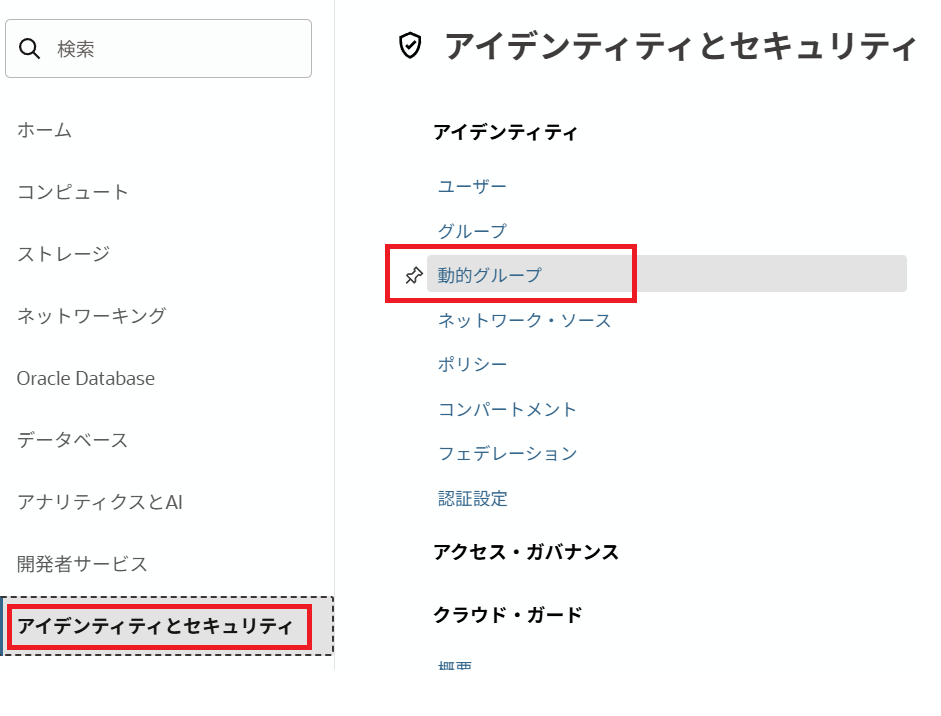Viewport: 941px width, 716px height.
Task: Select コンピュート in the left menu
Action: point(73,192)
